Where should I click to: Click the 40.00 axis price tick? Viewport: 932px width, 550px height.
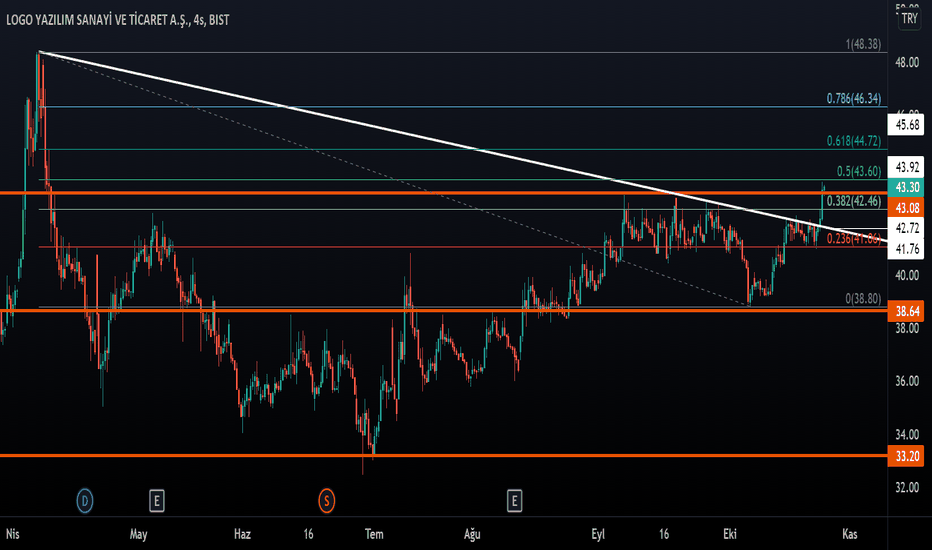pyautogui.click(x=907, y=275)
